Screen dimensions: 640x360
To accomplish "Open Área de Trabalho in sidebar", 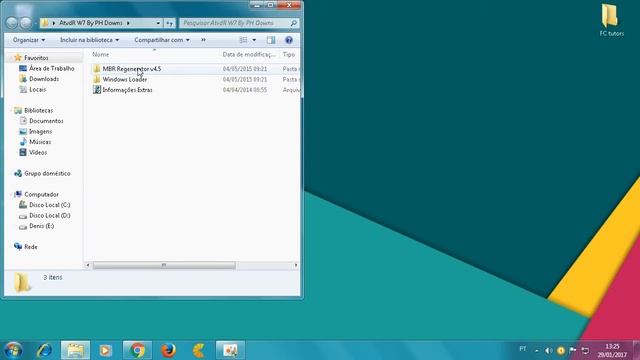I will coord(51,69).
